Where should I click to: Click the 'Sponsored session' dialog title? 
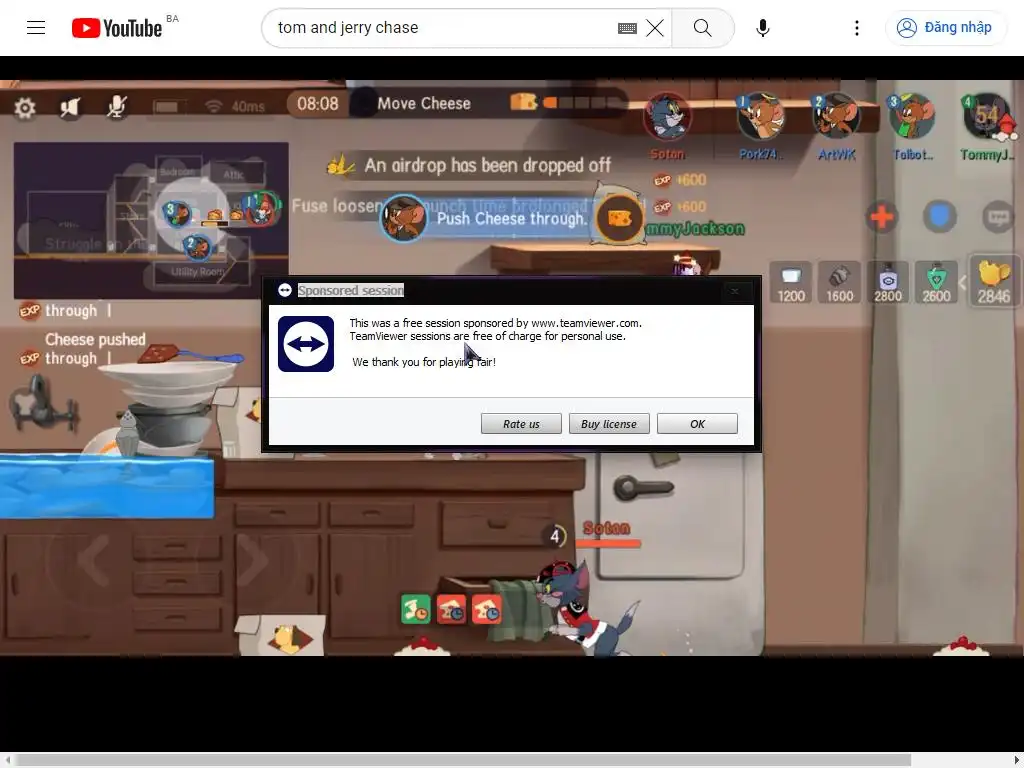pos(351,290)
